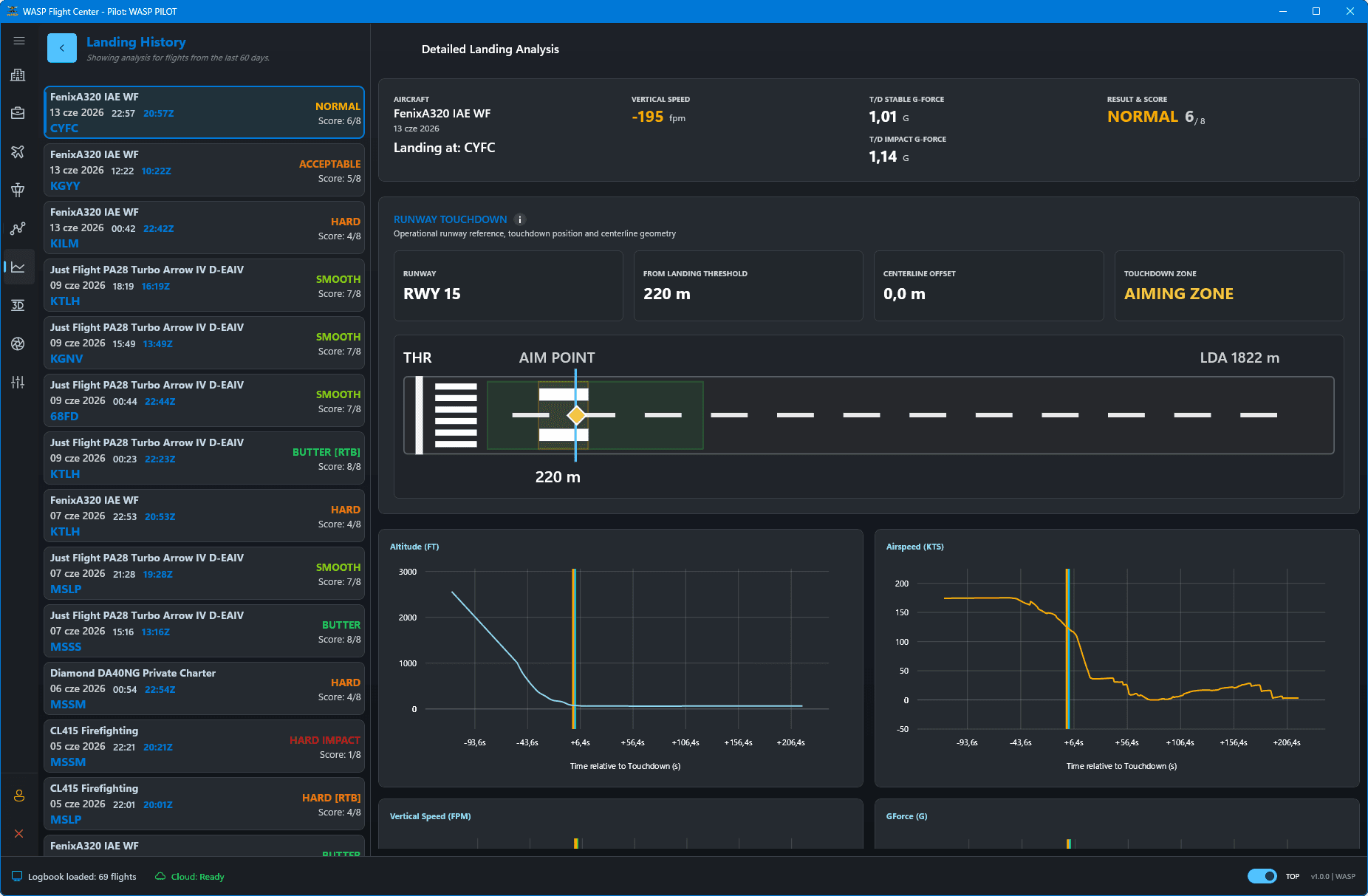The width and height of the screenshot is (1368, 896).
Task: Select the KILM Hard landing entry
Action: click(x=205, y=228)
